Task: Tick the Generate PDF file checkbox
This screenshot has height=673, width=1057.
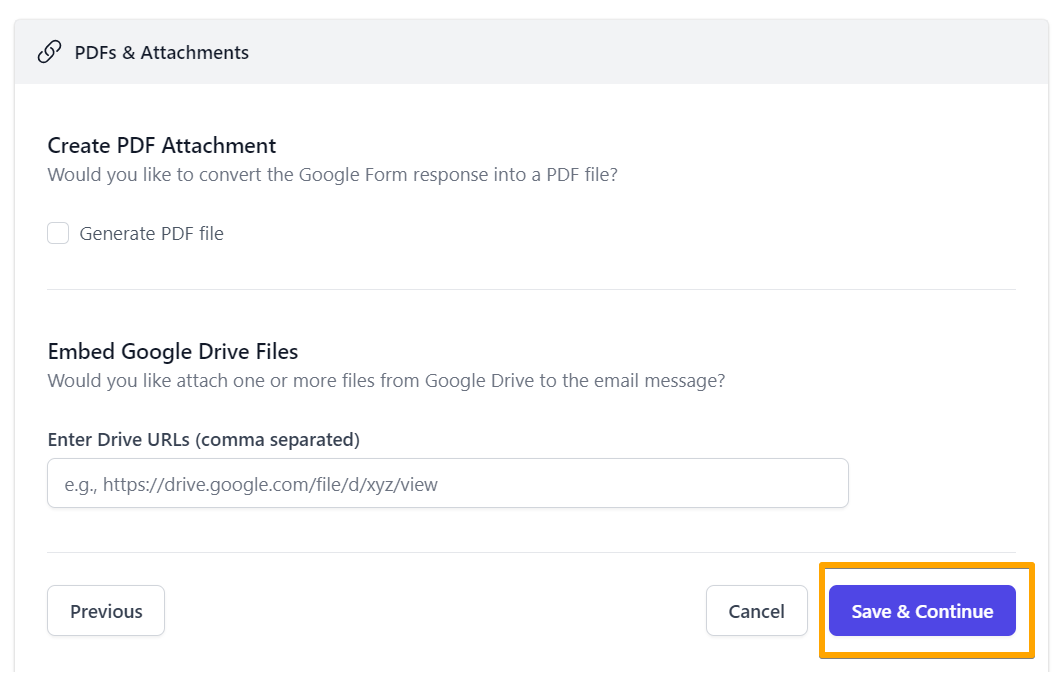Action: 58,233
